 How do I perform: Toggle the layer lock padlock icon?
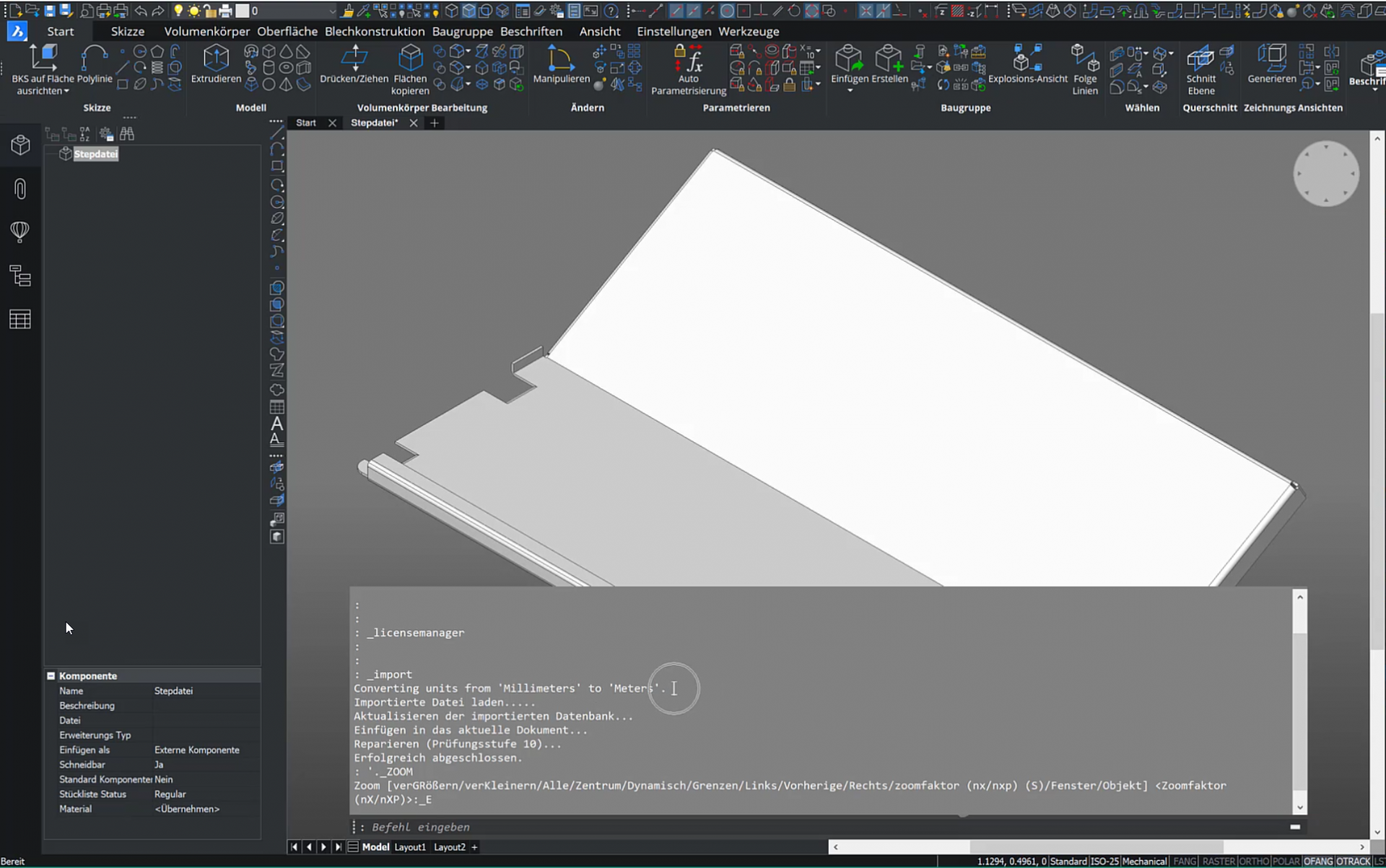(210, 11)
